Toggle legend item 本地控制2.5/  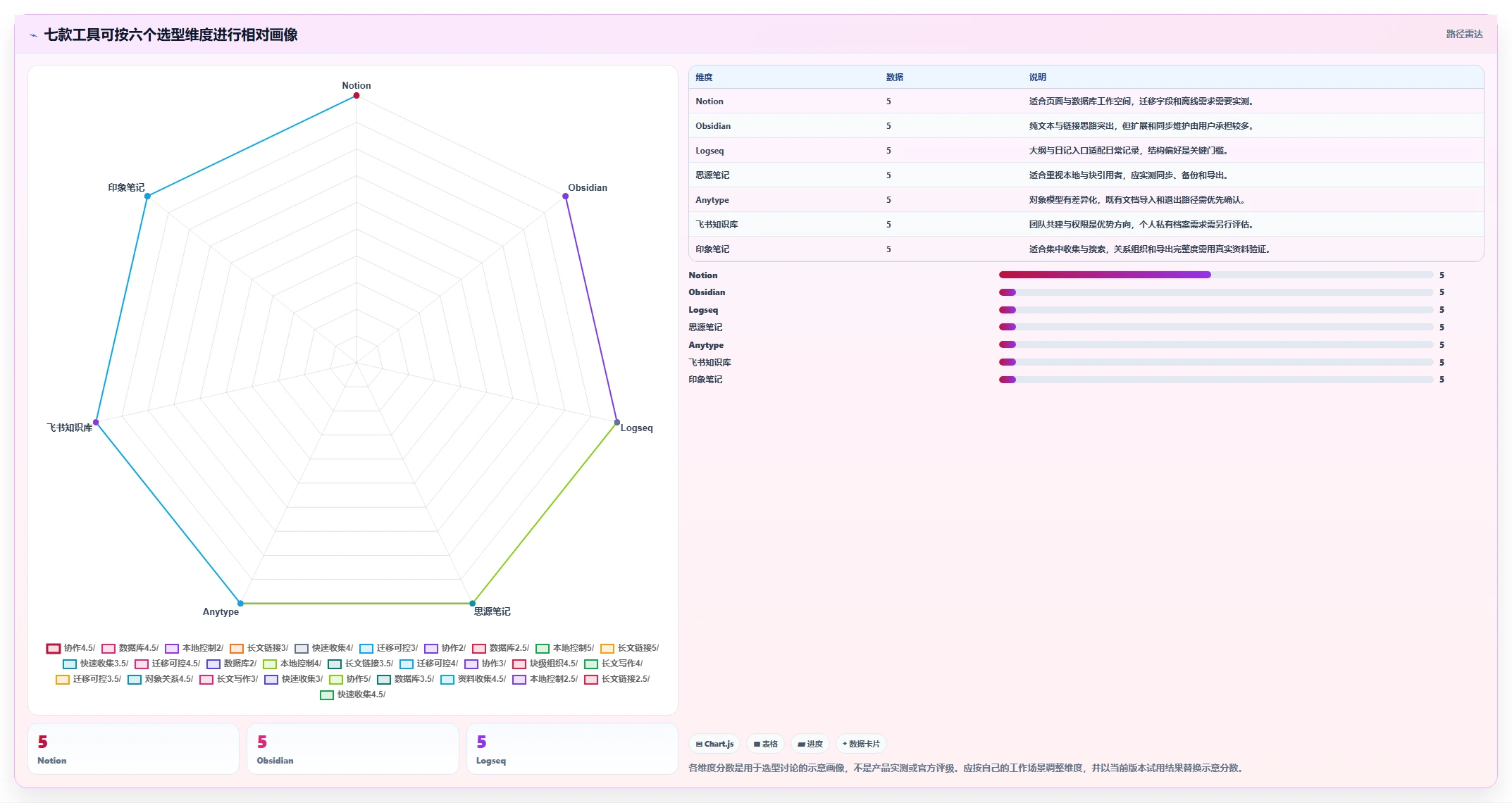point(545,679)
